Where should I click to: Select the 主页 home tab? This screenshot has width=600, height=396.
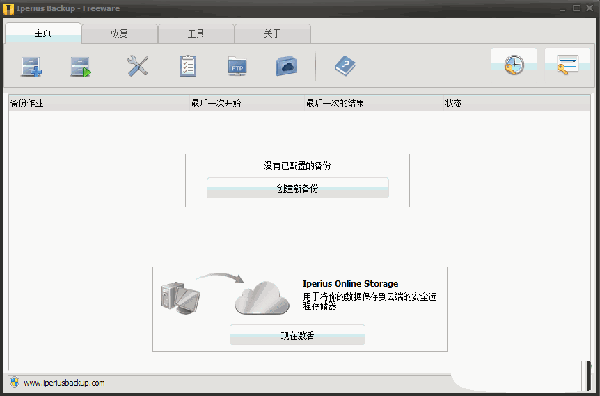pyautogui.click(x=43, y=34)
